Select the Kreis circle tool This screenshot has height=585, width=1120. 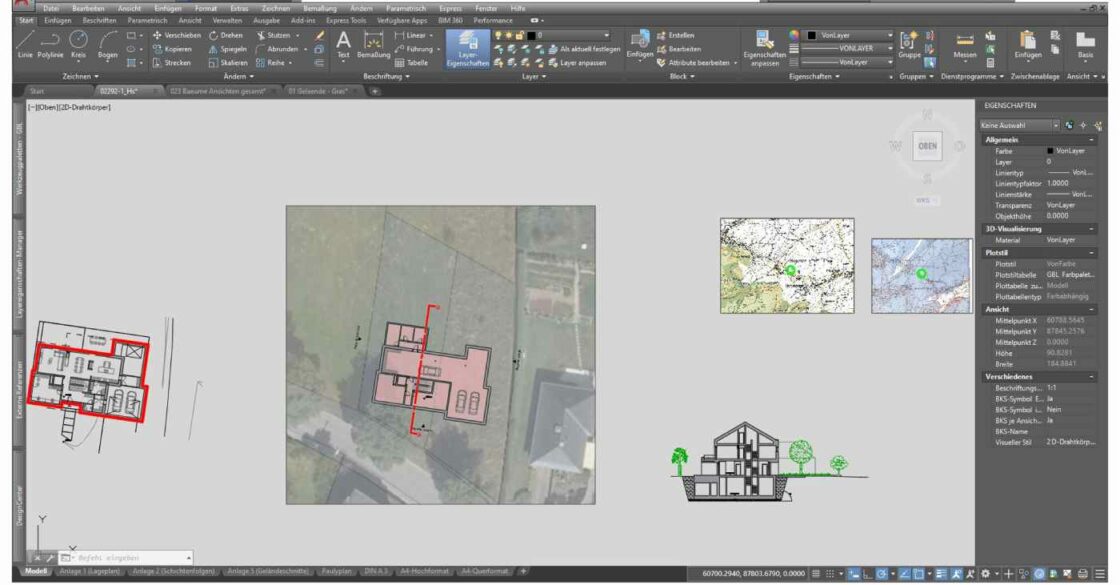coord(79,45)
